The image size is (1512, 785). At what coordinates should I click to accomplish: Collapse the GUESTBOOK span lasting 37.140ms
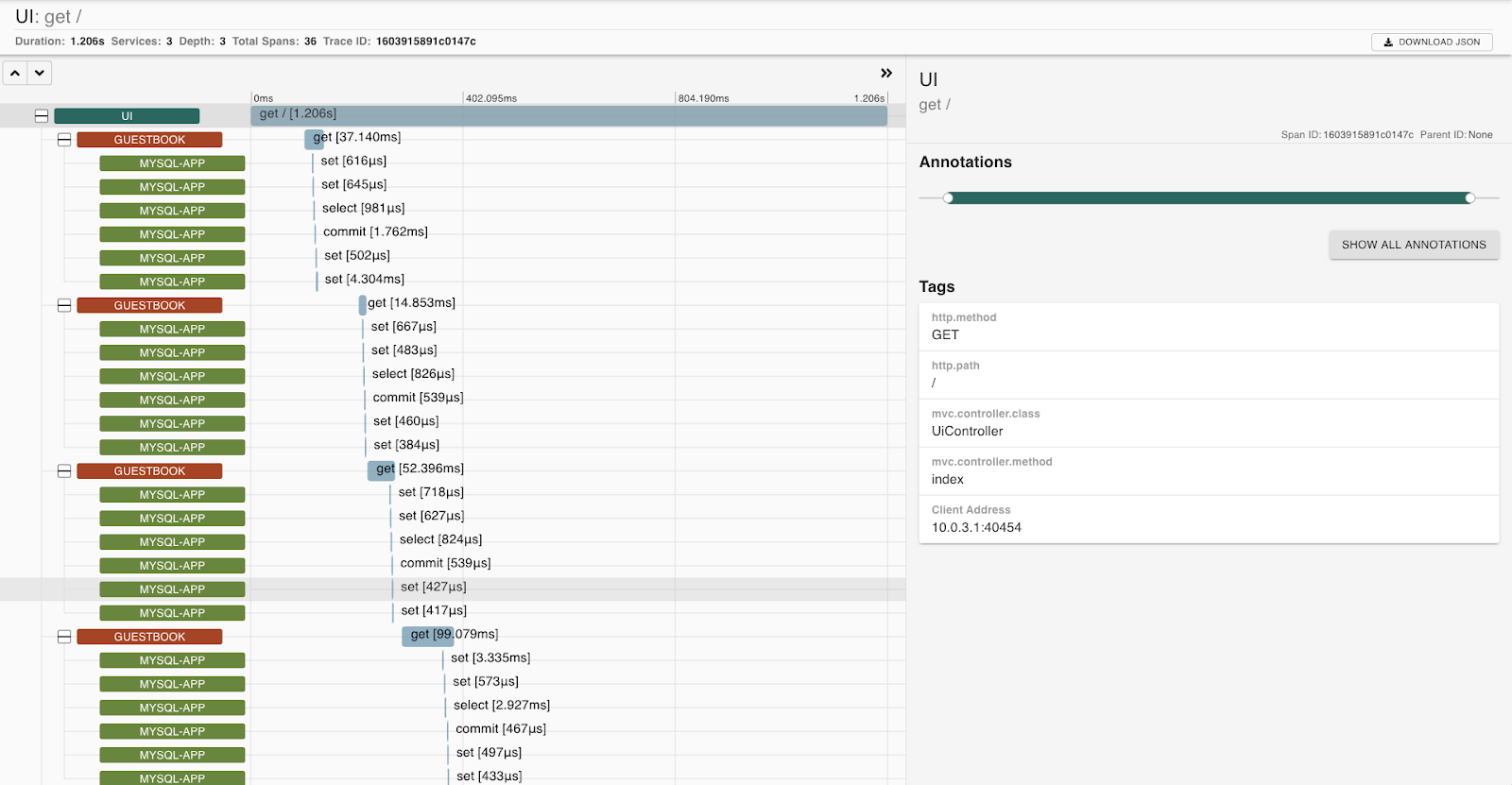64,140
